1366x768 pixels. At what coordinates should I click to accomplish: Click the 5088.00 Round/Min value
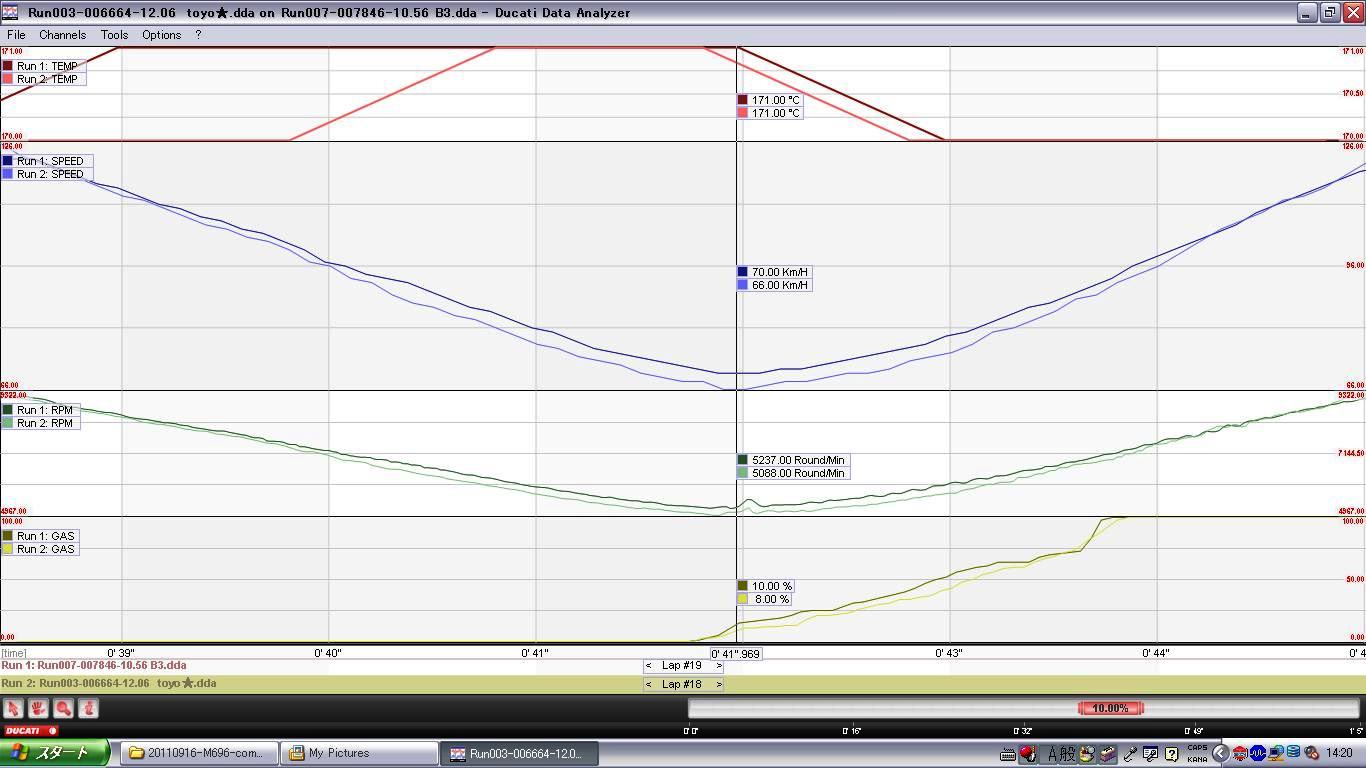[x=798, y=473]
